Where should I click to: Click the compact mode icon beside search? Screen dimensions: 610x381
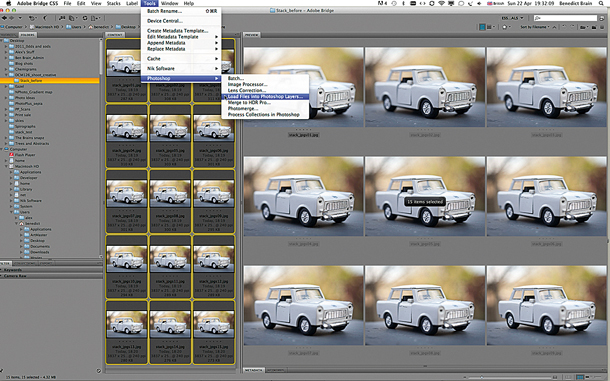[x=602, y=18]
